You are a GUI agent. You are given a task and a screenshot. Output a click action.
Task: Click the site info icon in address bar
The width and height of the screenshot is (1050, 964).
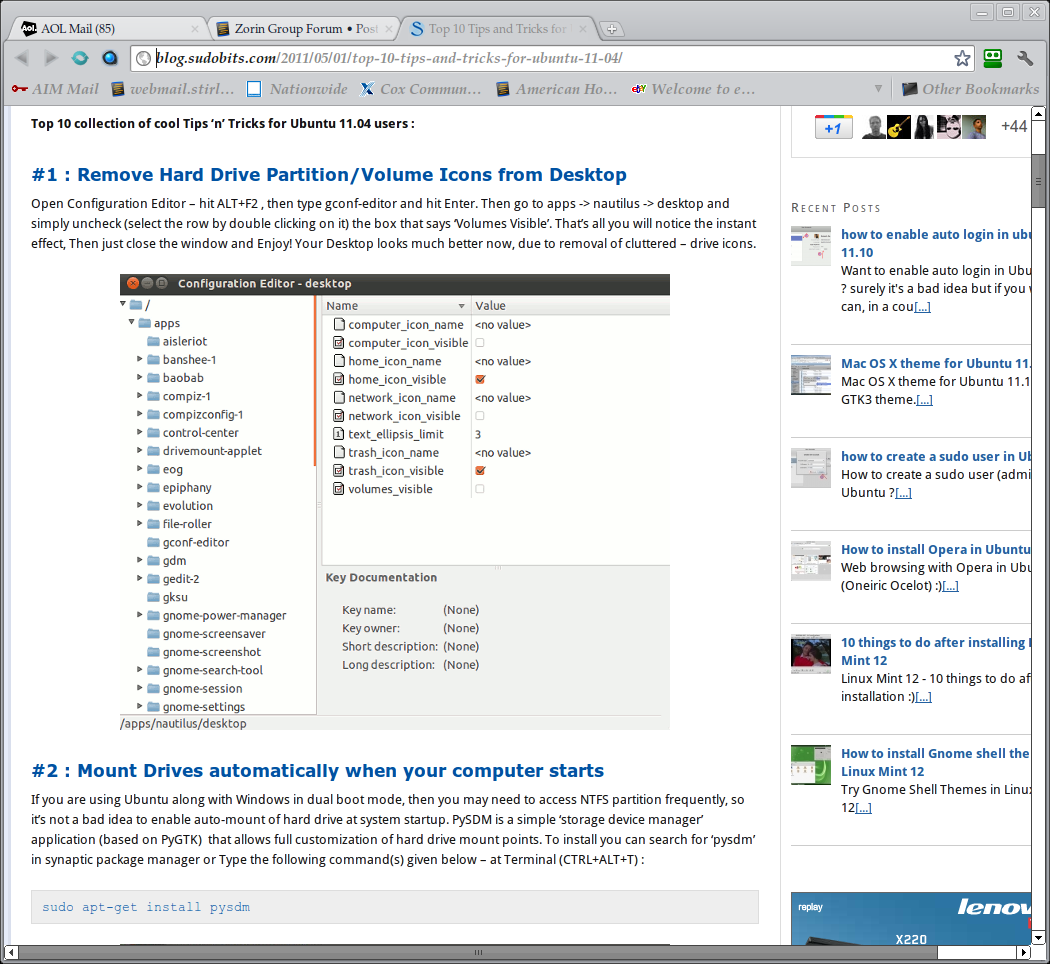(143, 58)
